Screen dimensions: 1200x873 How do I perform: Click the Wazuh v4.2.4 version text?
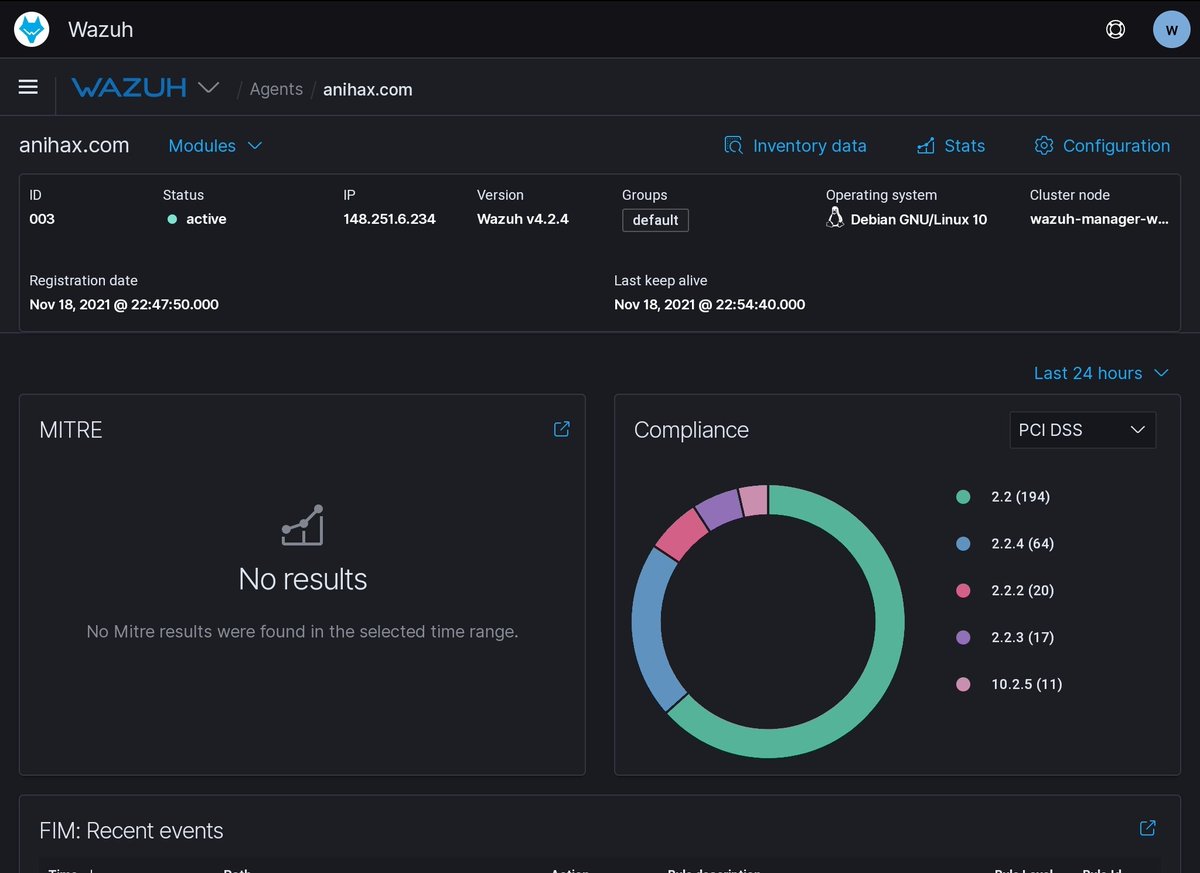[x=523, y=219]
